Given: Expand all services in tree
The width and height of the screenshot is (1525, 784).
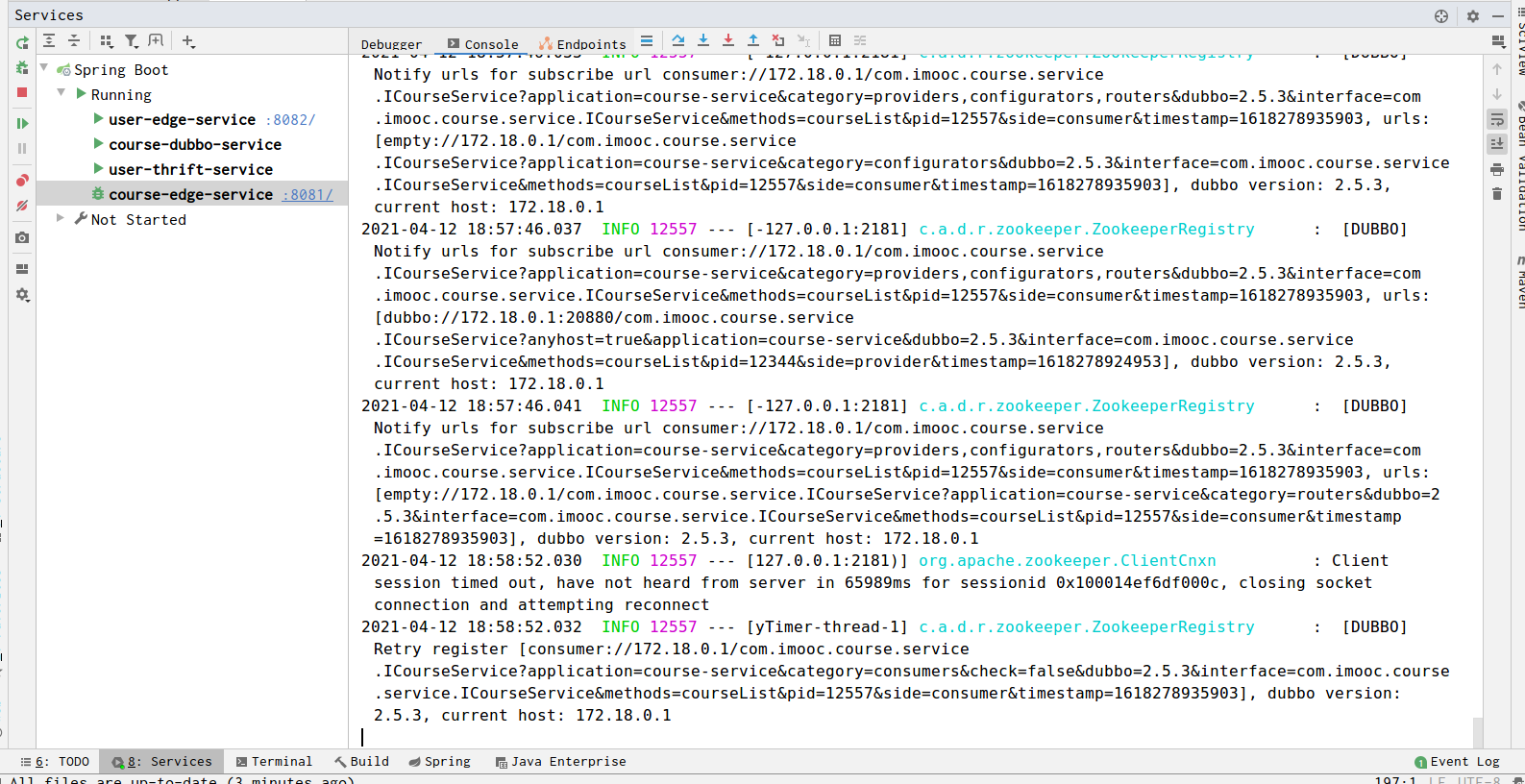Looking at the screenshot, I should click(x=49, y=41).
